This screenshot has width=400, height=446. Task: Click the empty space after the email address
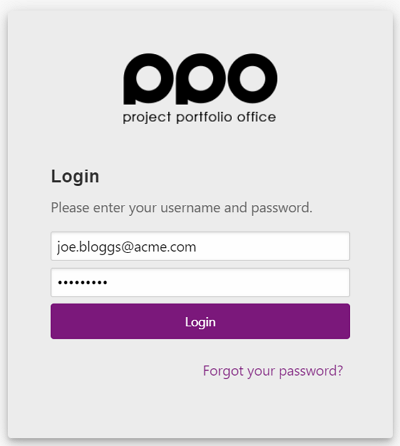coord(272,246)
